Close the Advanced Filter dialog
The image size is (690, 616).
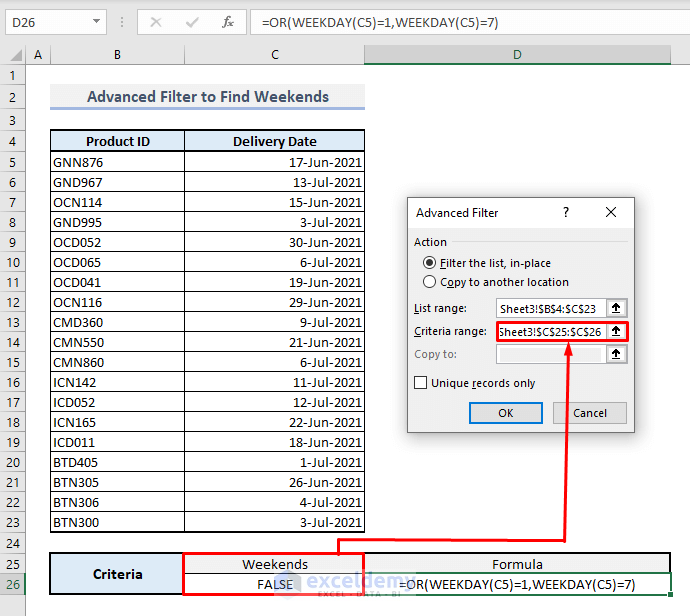coord(611,213)
